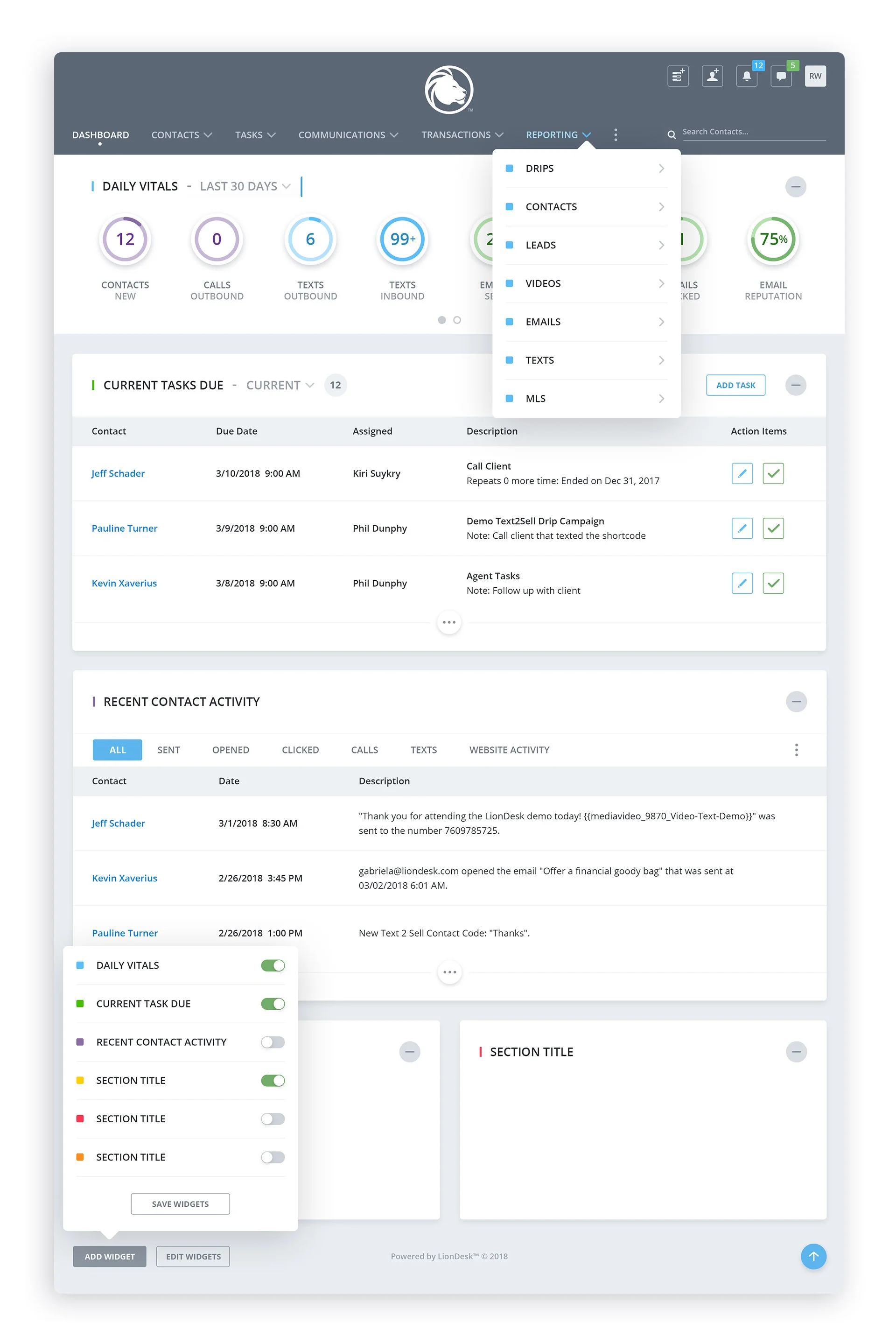Viewport: 896px width, 1344px height.
Task: Turn off the Current Task Due toggle
Action: point(273,1003)
